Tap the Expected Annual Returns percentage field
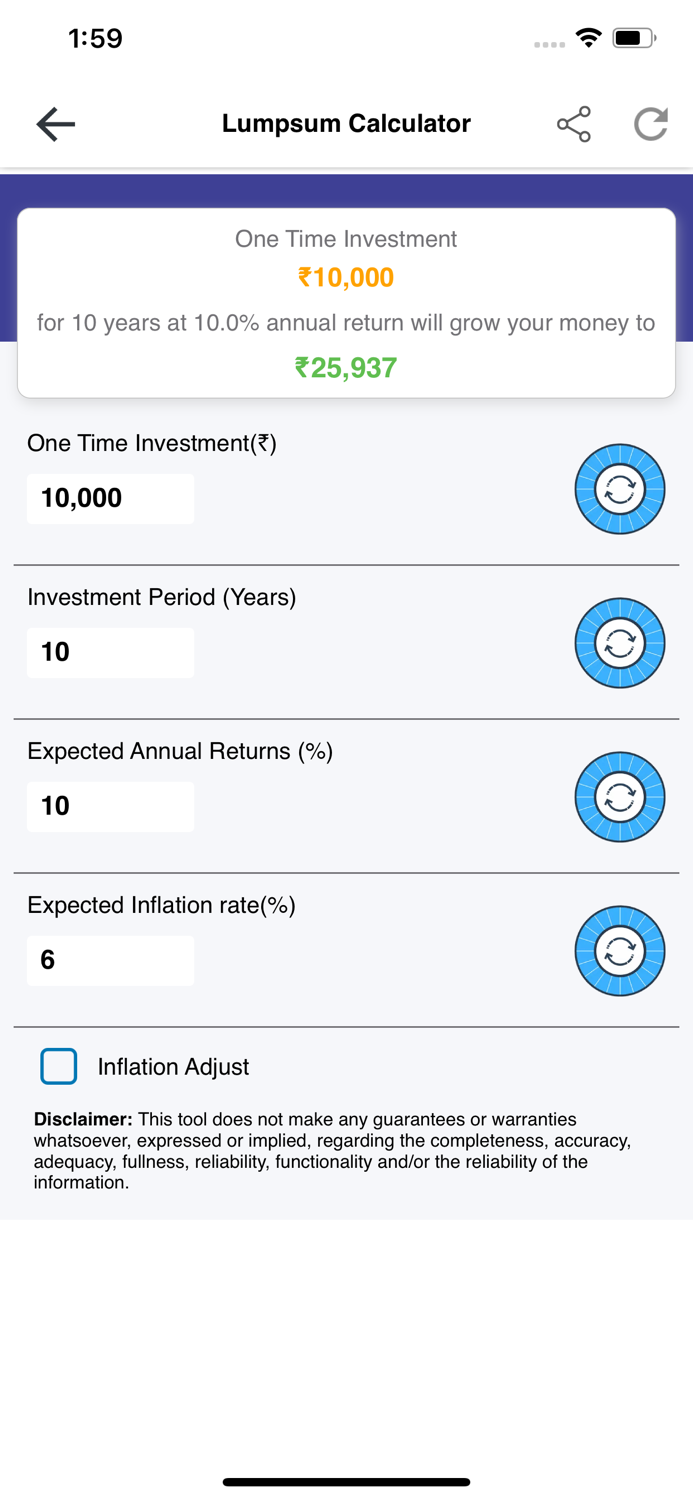 (x=110, y=806)
